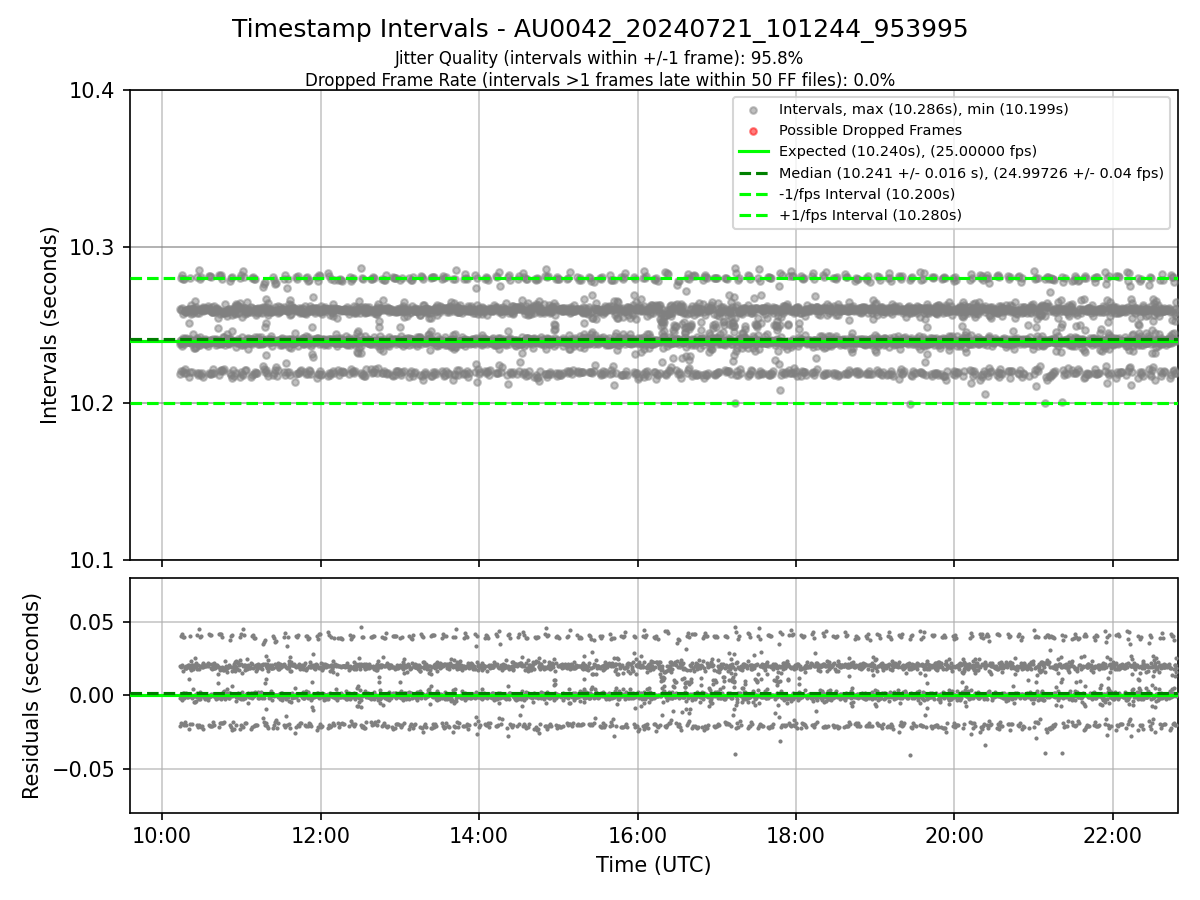The image size is (1200, 900).
Task: Click the 'Intervals (seconds)' y-axis label
Action: point(50,325)
